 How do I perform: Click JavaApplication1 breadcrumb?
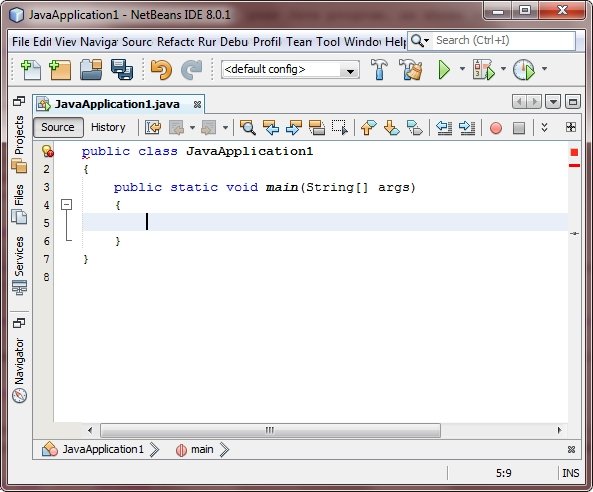tap(103, 449)
